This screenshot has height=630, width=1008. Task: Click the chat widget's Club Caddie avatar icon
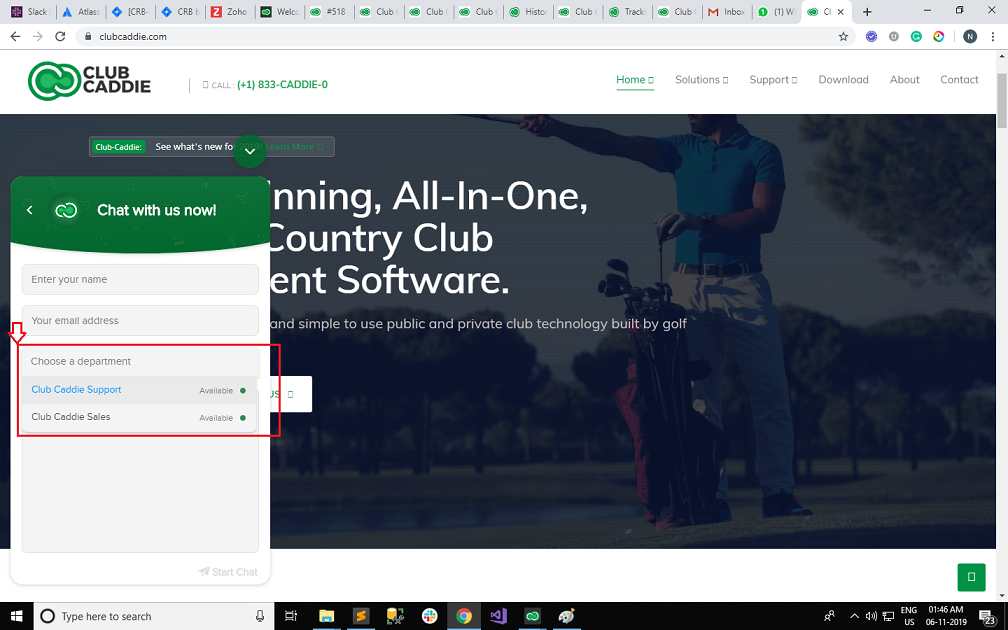coord(66,210)
